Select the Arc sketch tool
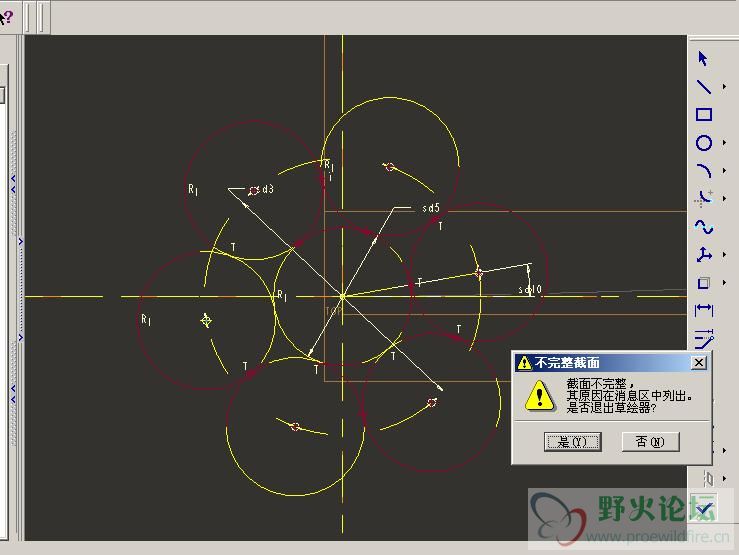Viewport: 739px width, 555px height. click(x=704, y=171)
